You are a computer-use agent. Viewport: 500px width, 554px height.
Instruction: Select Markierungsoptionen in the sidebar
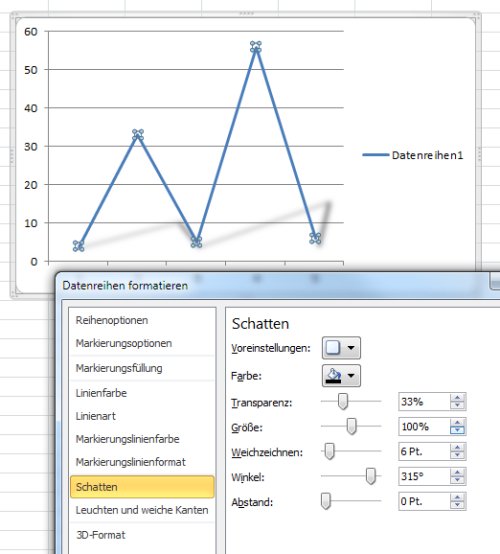click(x=124, y=343)
